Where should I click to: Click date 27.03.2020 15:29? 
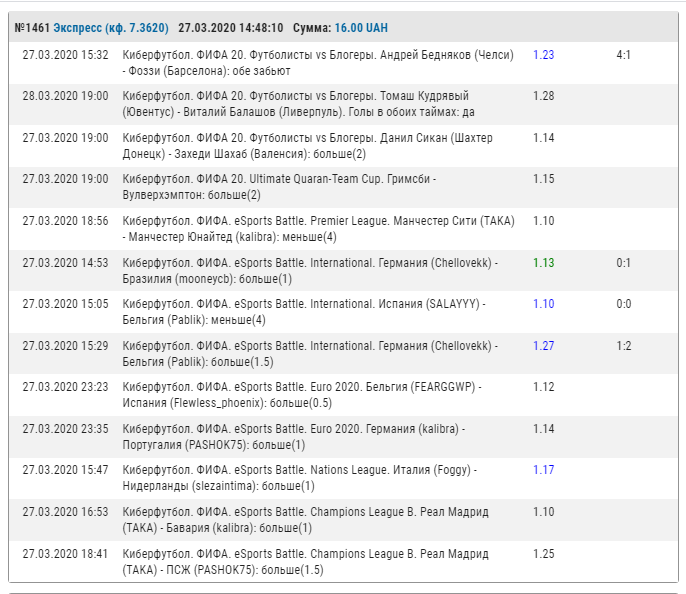click(65, 346)
